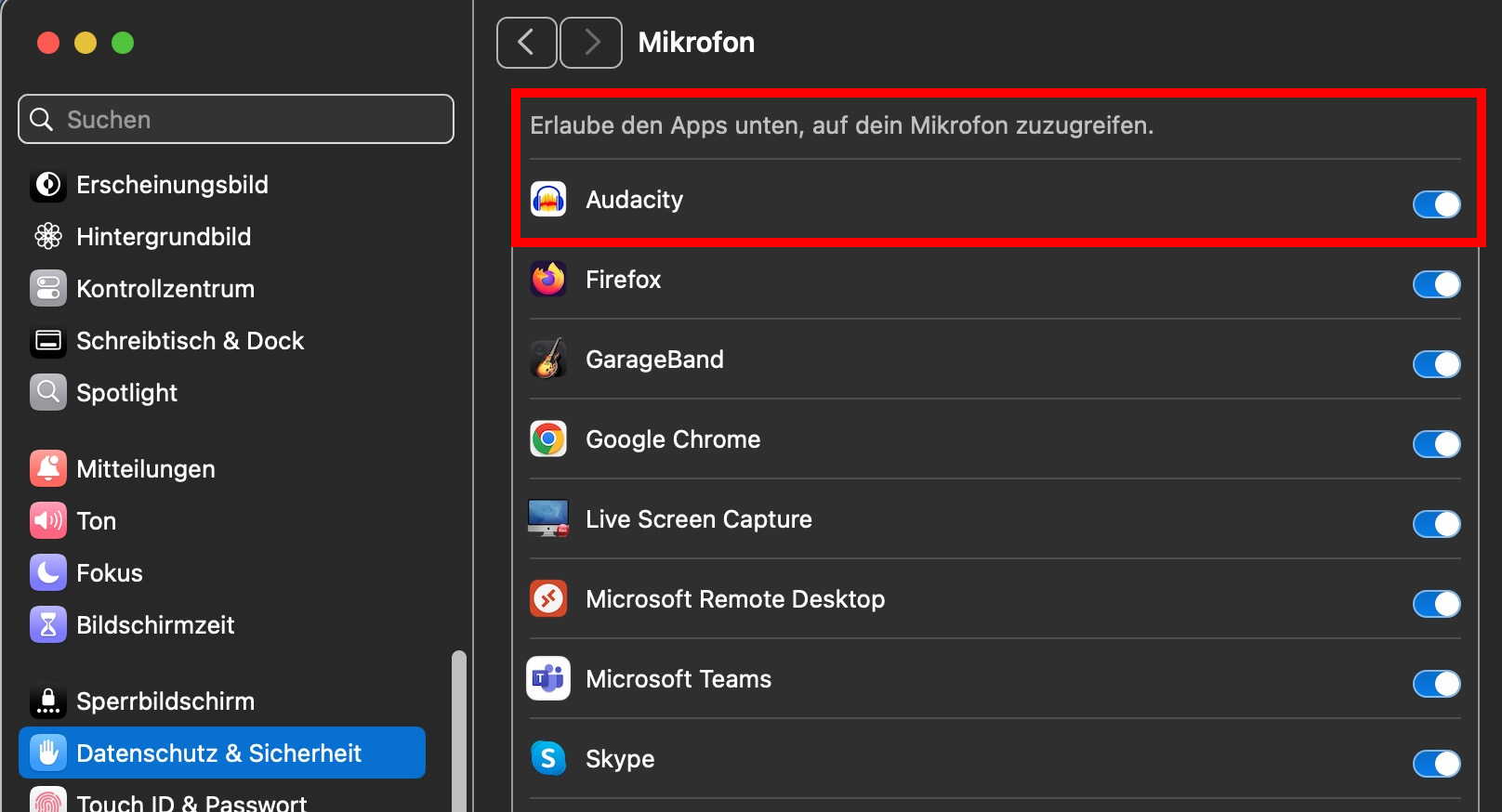Screen dimensions: 1502x812
Task: Disable Microsoft Teams microphone access
Action: click(x=1436, y=684)
